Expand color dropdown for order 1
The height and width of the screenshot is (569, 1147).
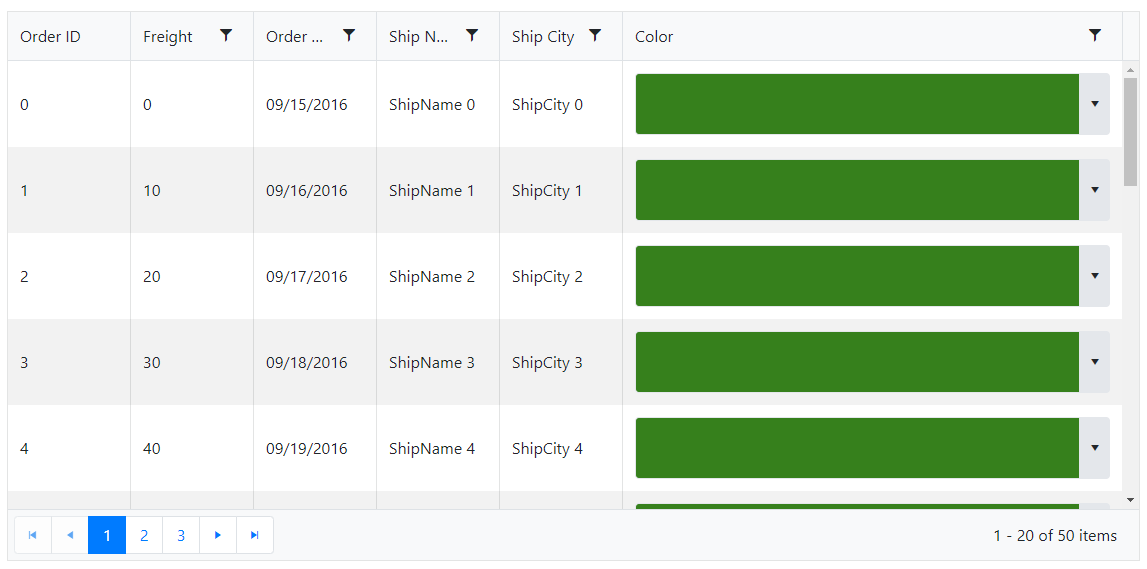(x=1094, y=190)
